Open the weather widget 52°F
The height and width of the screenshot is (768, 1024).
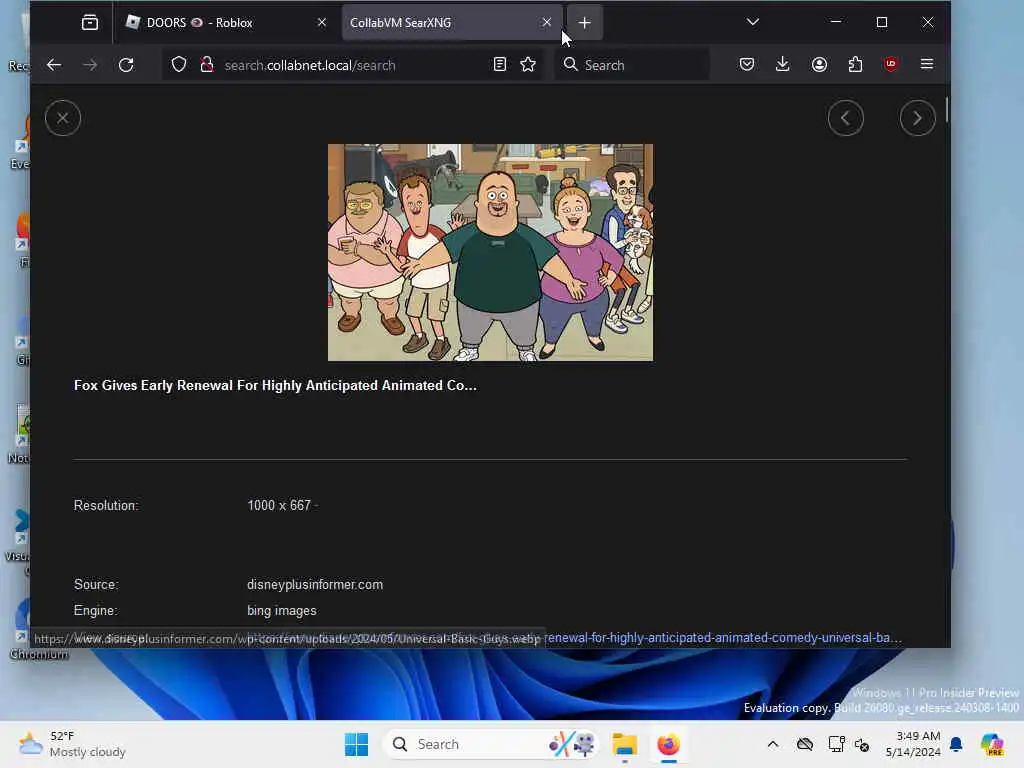pyautogui.click(x=72, y=744)
